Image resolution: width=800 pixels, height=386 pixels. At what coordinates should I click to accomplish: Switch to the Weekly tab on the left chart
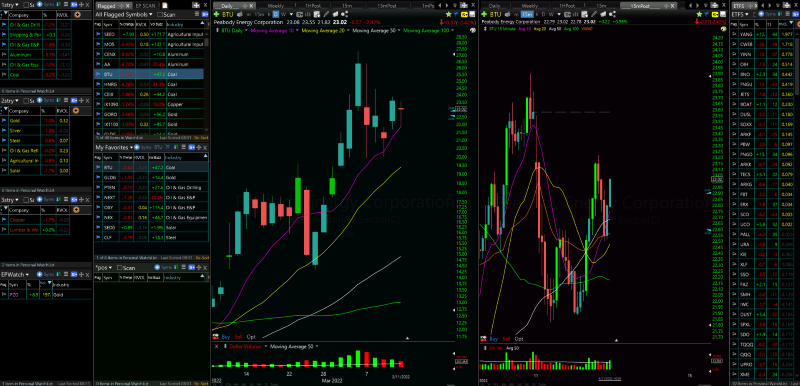coord(276,6)
